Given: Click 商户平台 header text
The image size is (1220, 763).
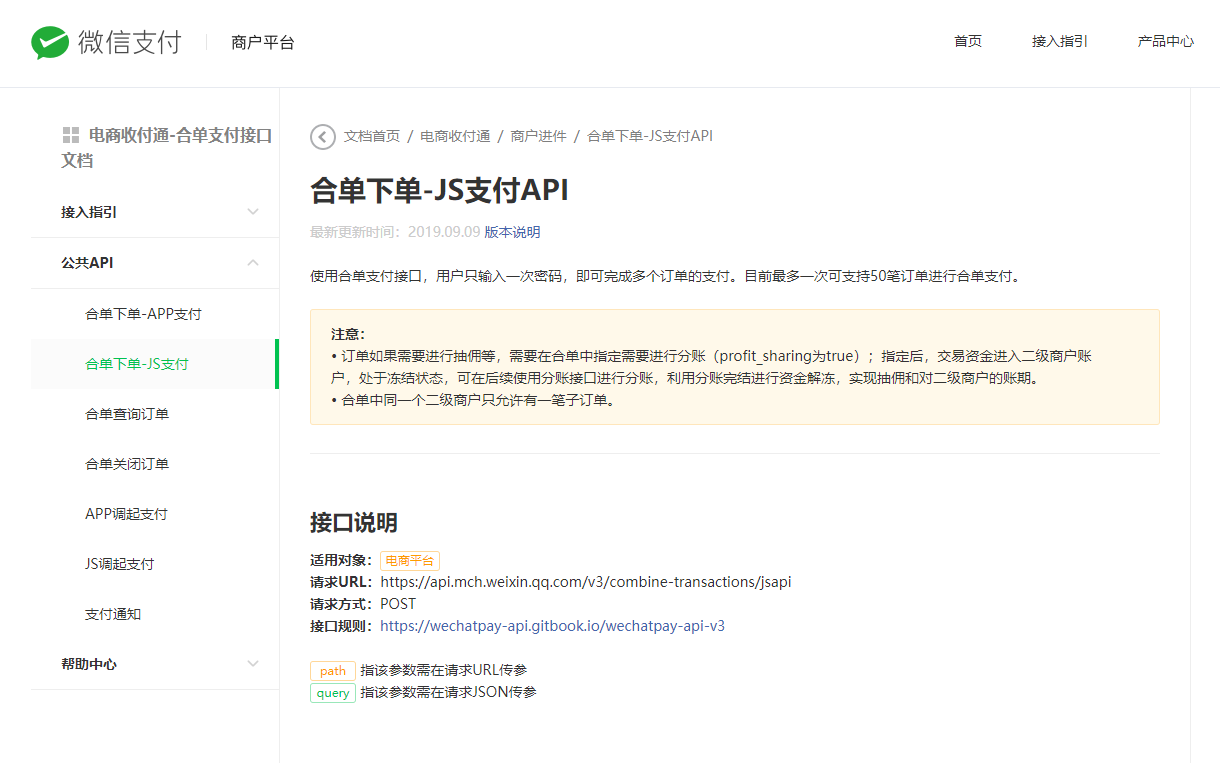Looking at the screenshot, I should pyautogui.click(x=262, y=42).
